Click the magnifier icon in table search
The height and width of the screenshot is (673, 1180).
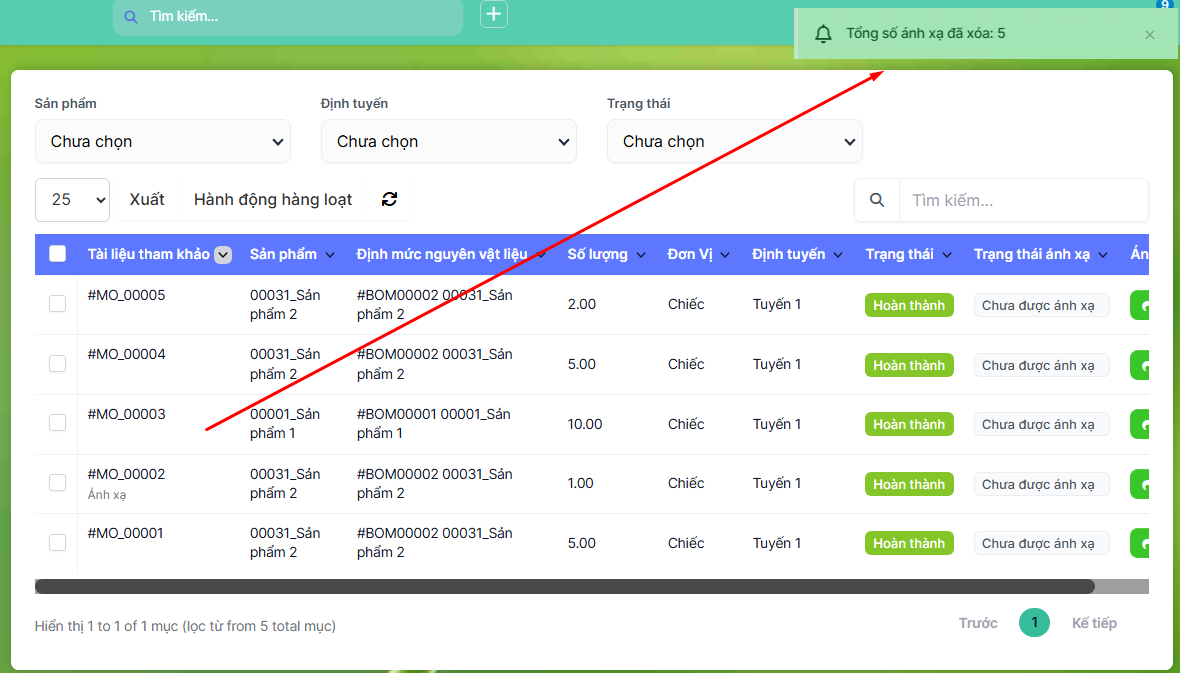877,200
